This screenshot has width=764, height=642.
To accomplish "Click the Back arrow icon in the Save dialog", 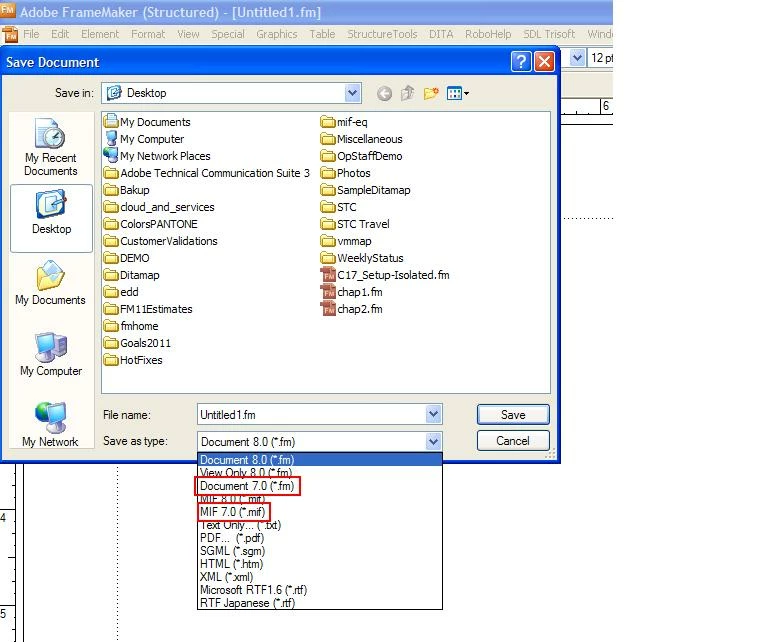I will pyautogui.click(x=384, y=93).
